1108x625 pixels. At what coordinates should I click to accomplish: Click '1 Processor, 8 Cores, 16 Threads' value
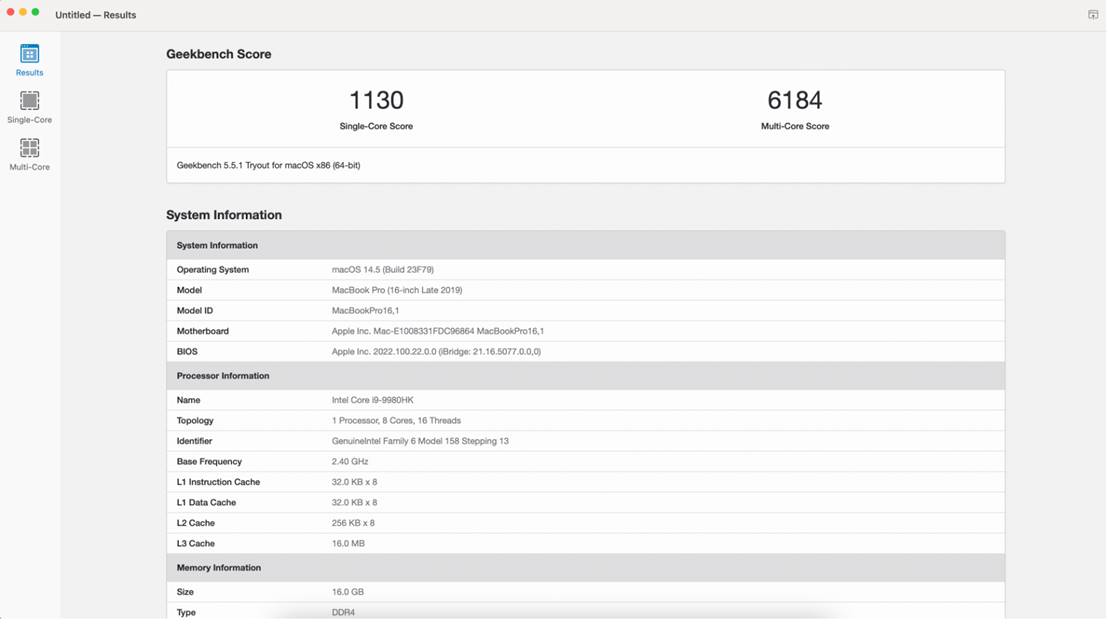[396, 421]
